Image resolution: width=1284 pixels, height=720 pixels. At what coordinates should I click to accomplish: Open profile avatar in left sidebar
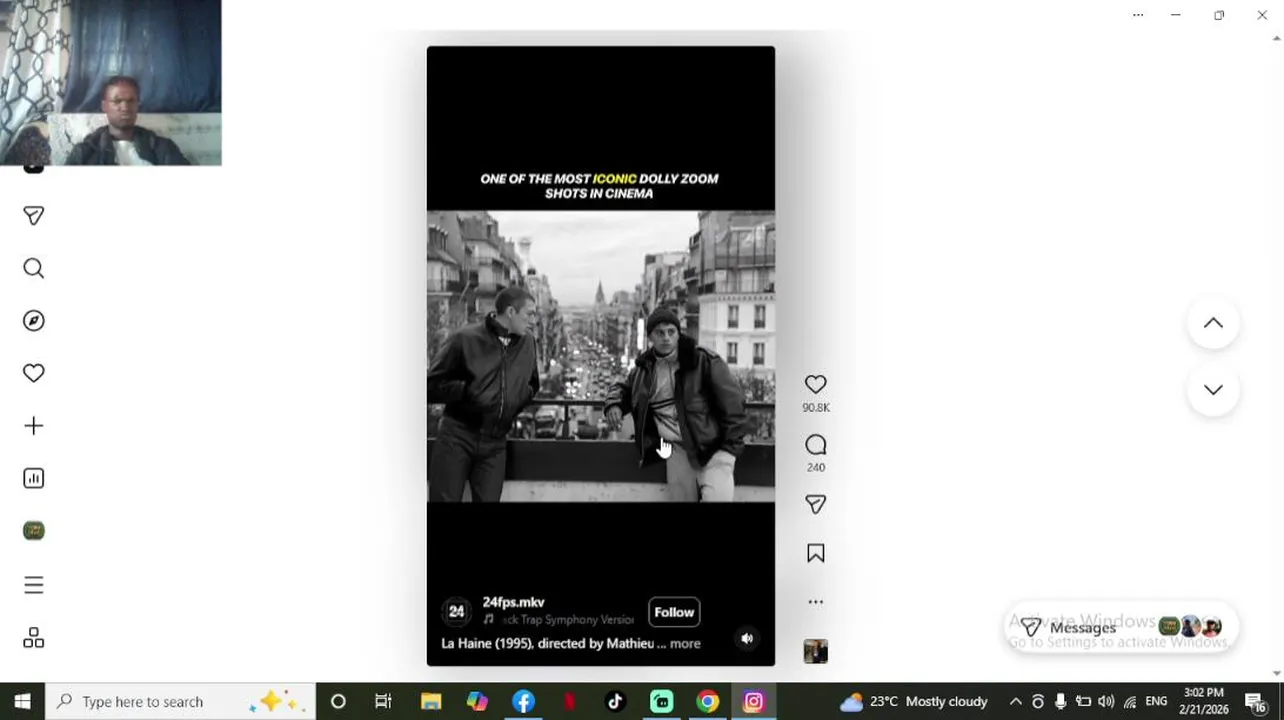[33, 530]
